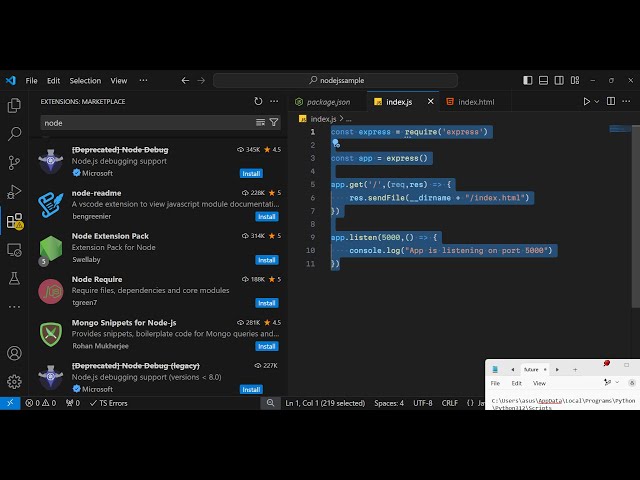The width and height of the screenshot is (640, 480).
Task: Open the Search view in activity bar
Action: [x=14, y=133]
